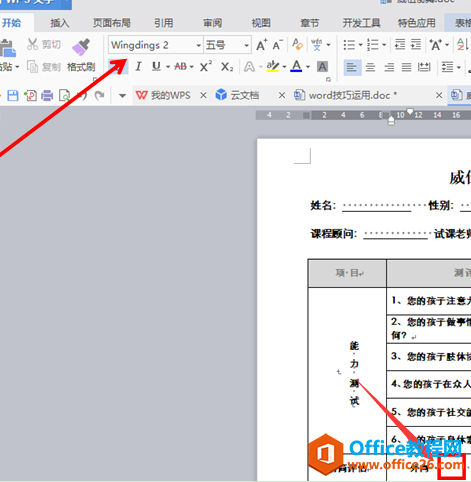This screenshot has width=471, height=482.
Task: Open numbered list style dropdown arrow
Action: pyautogui.click(x=384, y=45)
